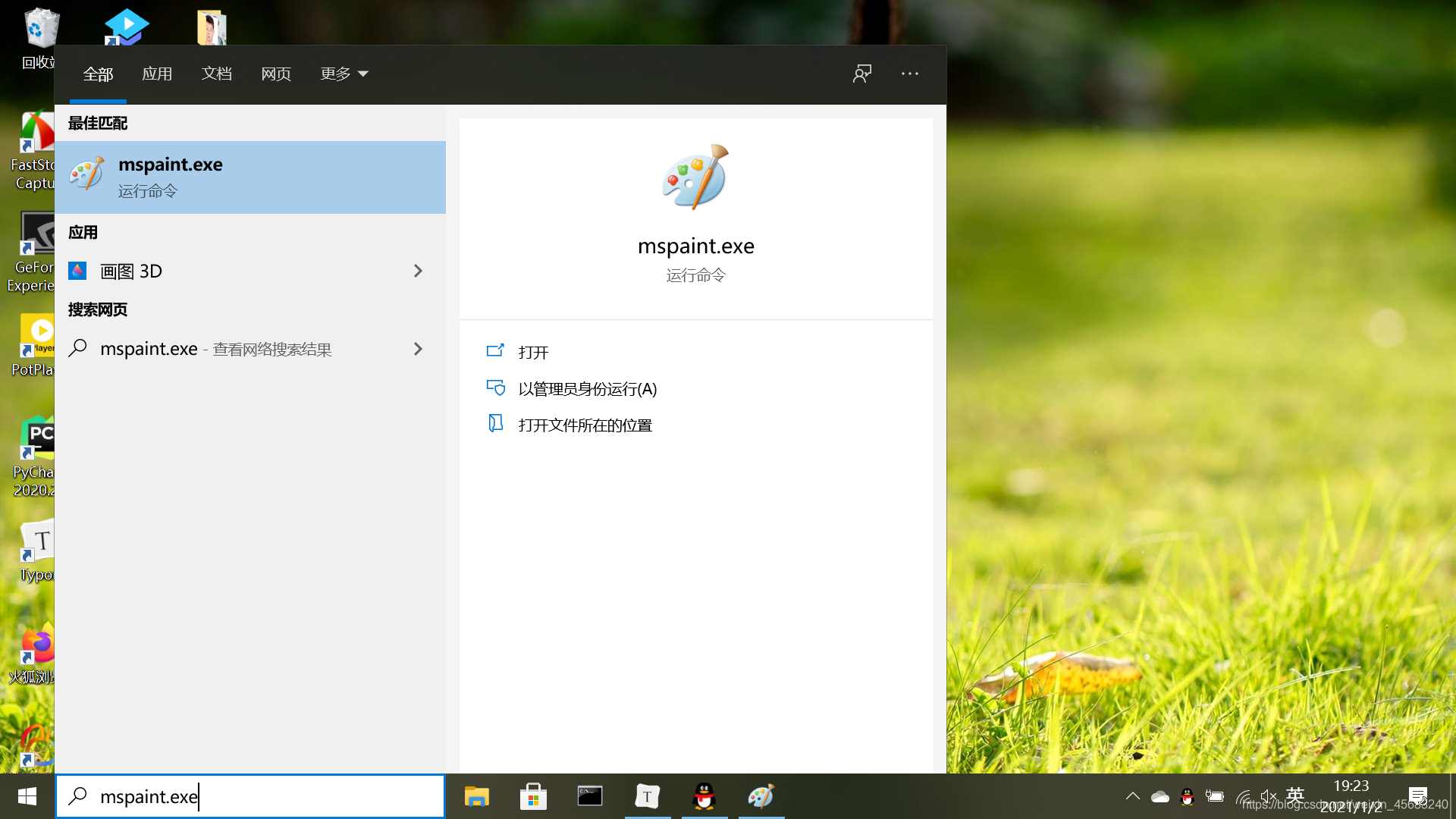Switch to Typora in the taskbar
This screenshot has height=819, width=1456.
click(x=647, y=796)
